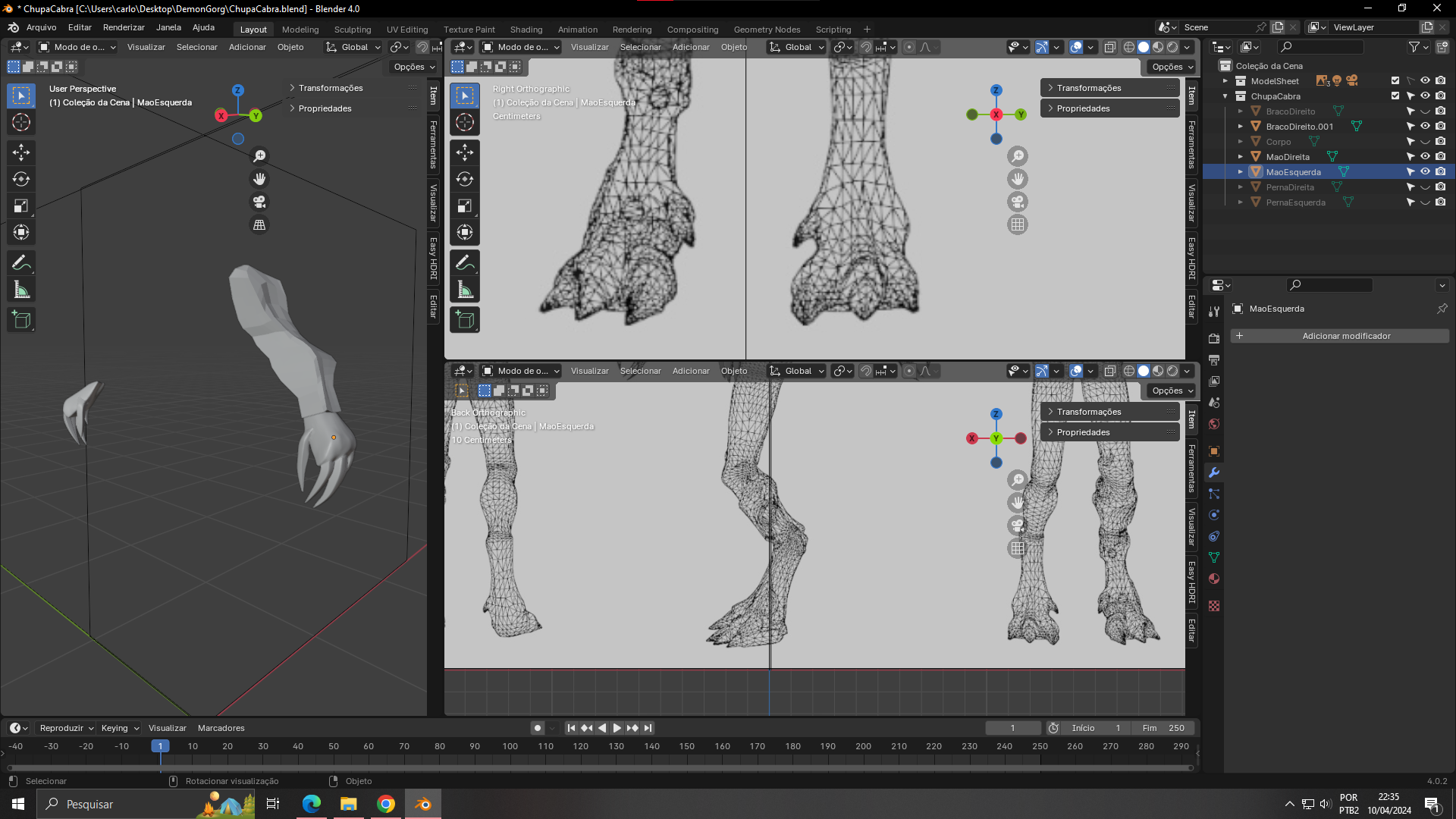Open the Modifiers wrench tab in properties
The image size is (1456, 819).
pos(1214,472)
